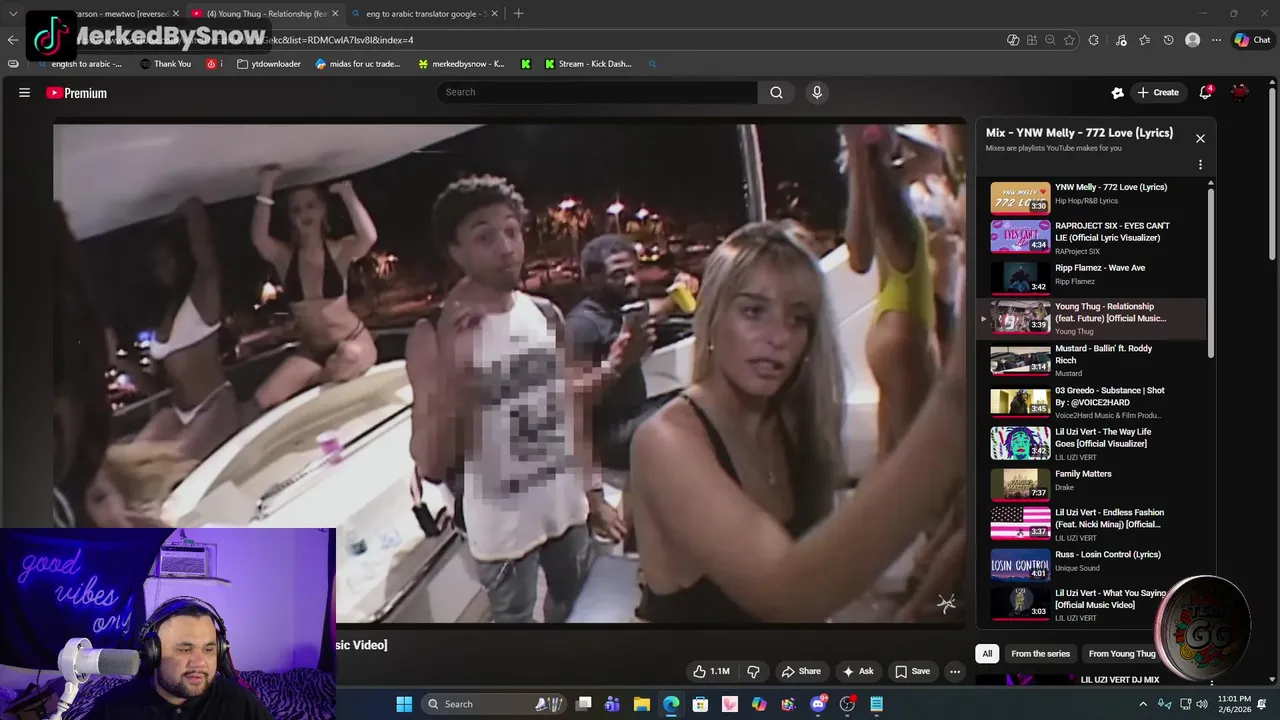Image resolution: width=1280 pixels, height=720 pixels.
Task: Click the Create button
Action: pyautogui.click(x=1158, y=92)
